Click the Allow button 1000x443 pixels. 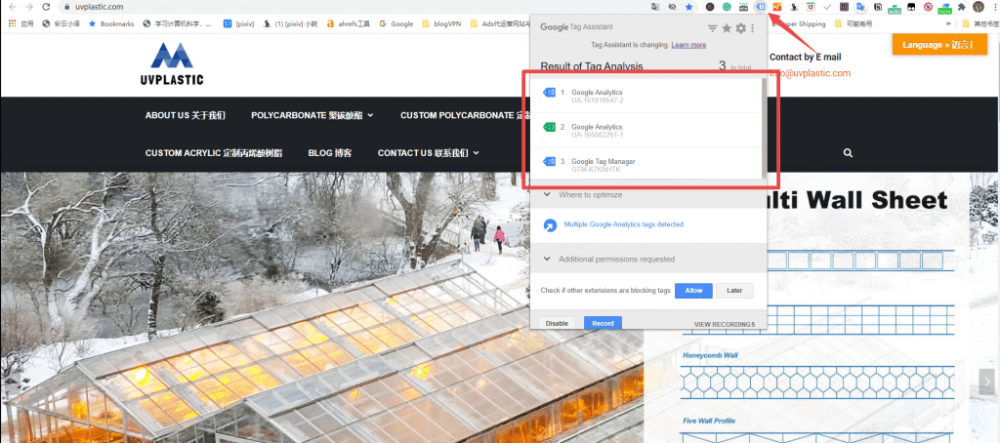coord(693,290)
